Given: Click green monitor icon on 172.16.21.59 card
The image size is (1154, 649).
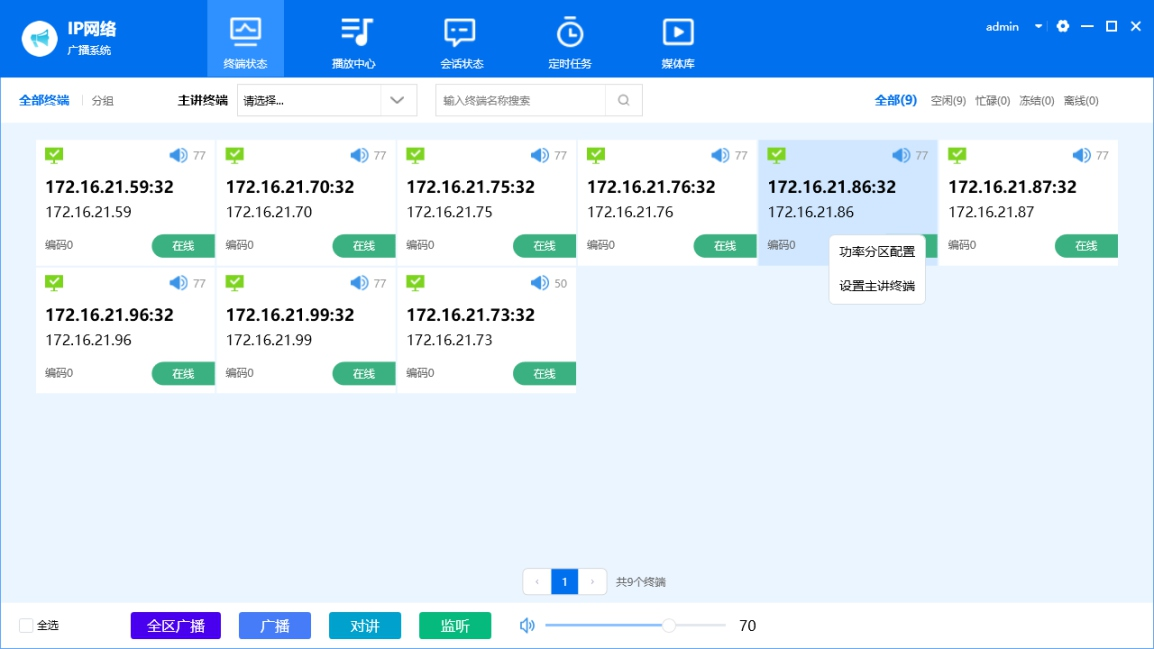Looking at the screenshot, I should 55,155.
